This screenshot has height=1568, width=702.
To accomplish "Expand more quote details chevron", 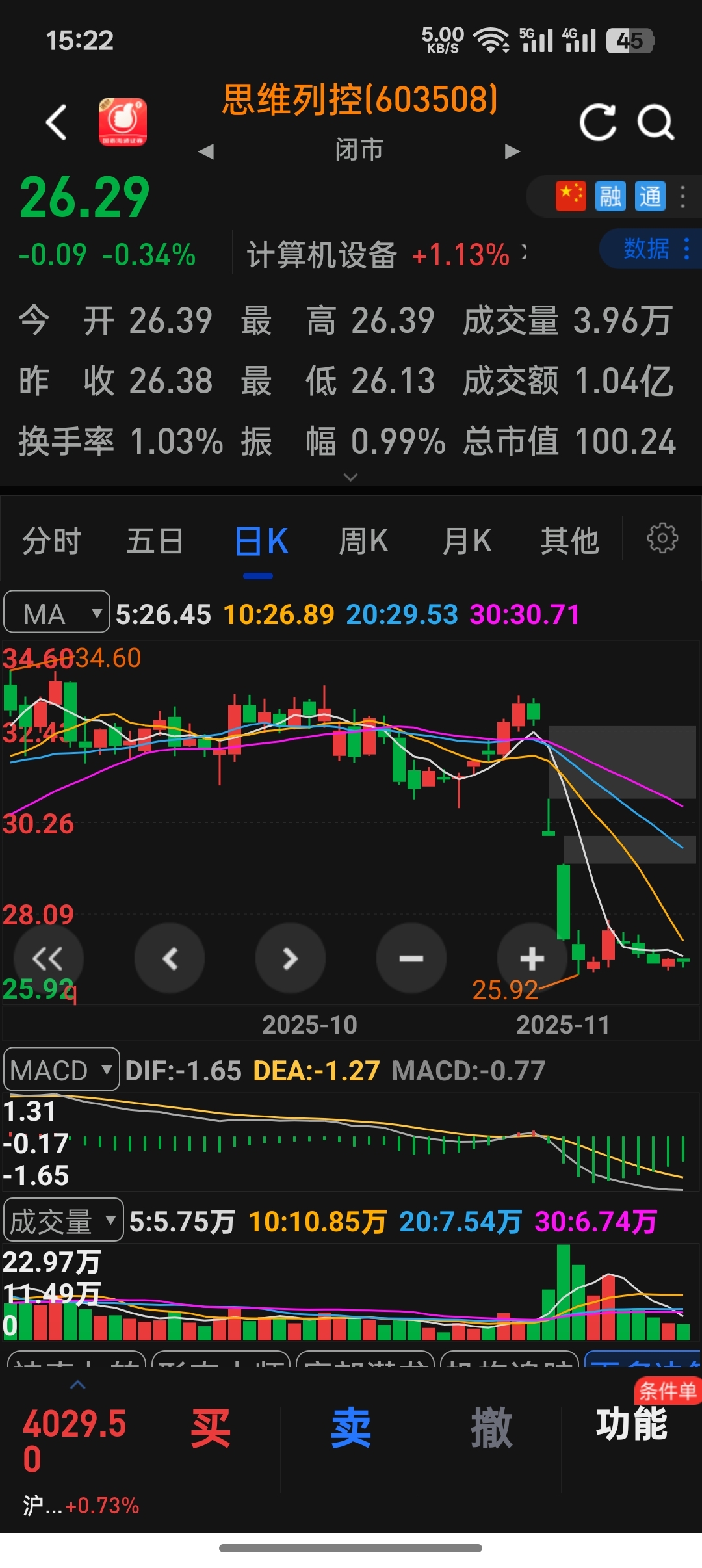I will tap(350, 477).
